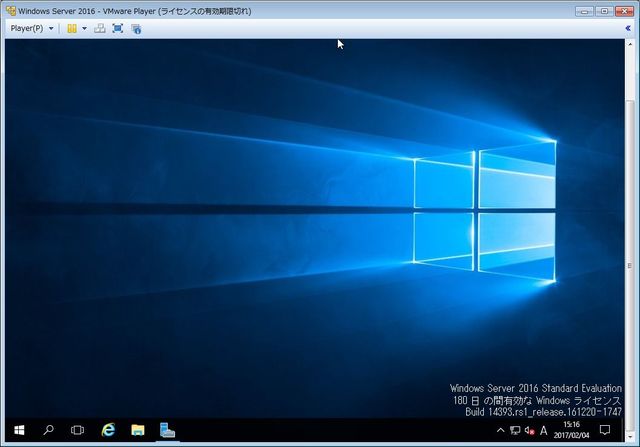Viewport: 640px width, 447px height.
Task: Collapse the VMware toolbar with the double arrow
Action: pos(628,28)
